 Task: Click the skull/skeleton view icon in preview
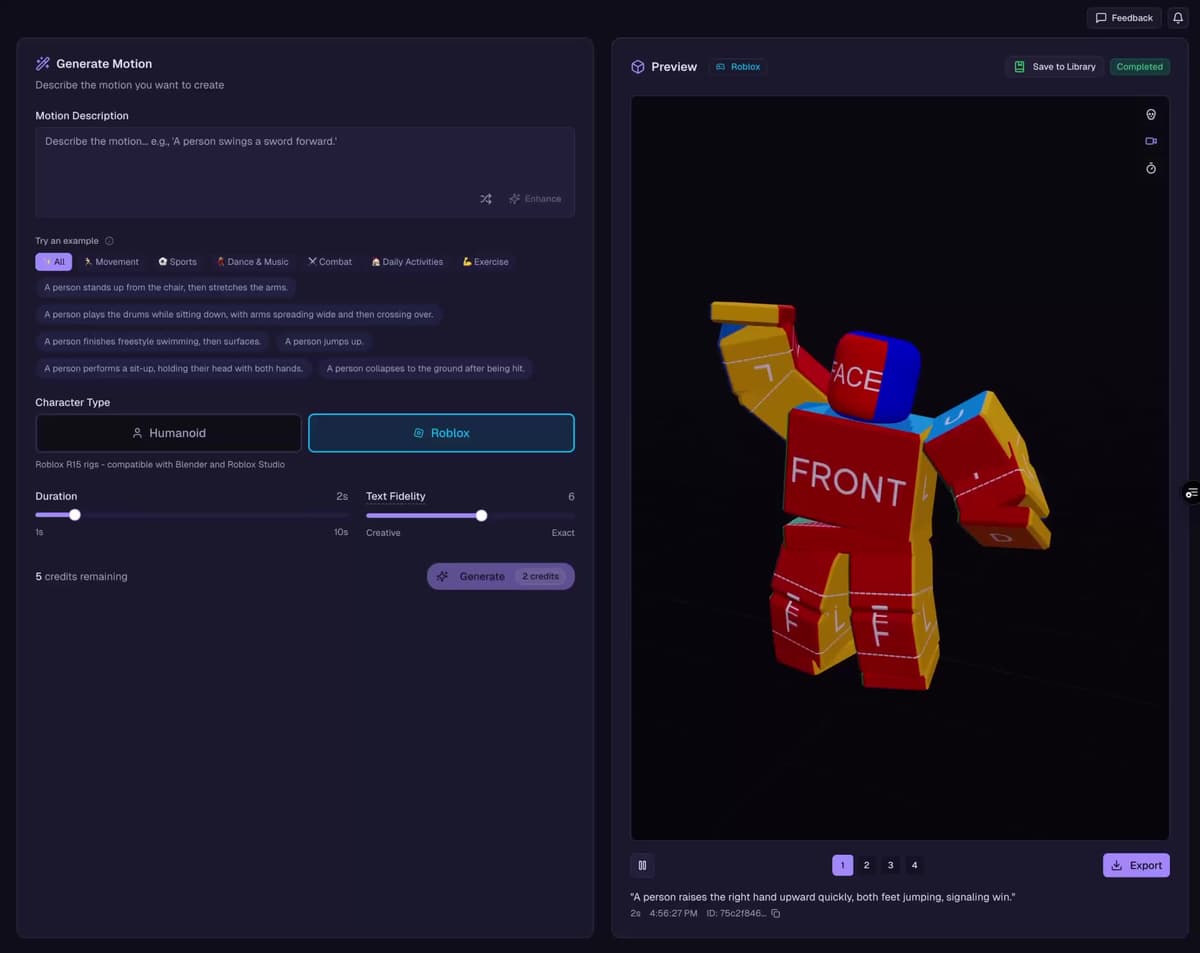(x=1151, y=115)
